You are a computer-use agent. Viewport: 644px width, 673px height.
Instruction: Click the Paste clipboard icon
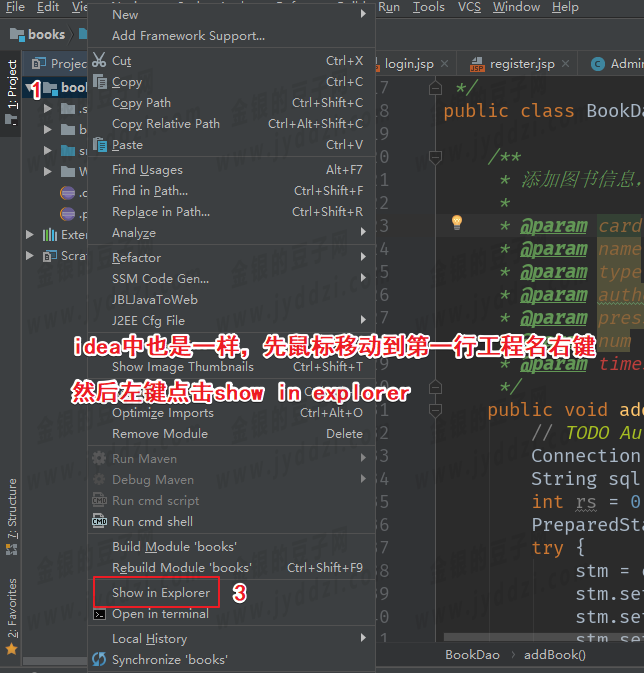100,145
